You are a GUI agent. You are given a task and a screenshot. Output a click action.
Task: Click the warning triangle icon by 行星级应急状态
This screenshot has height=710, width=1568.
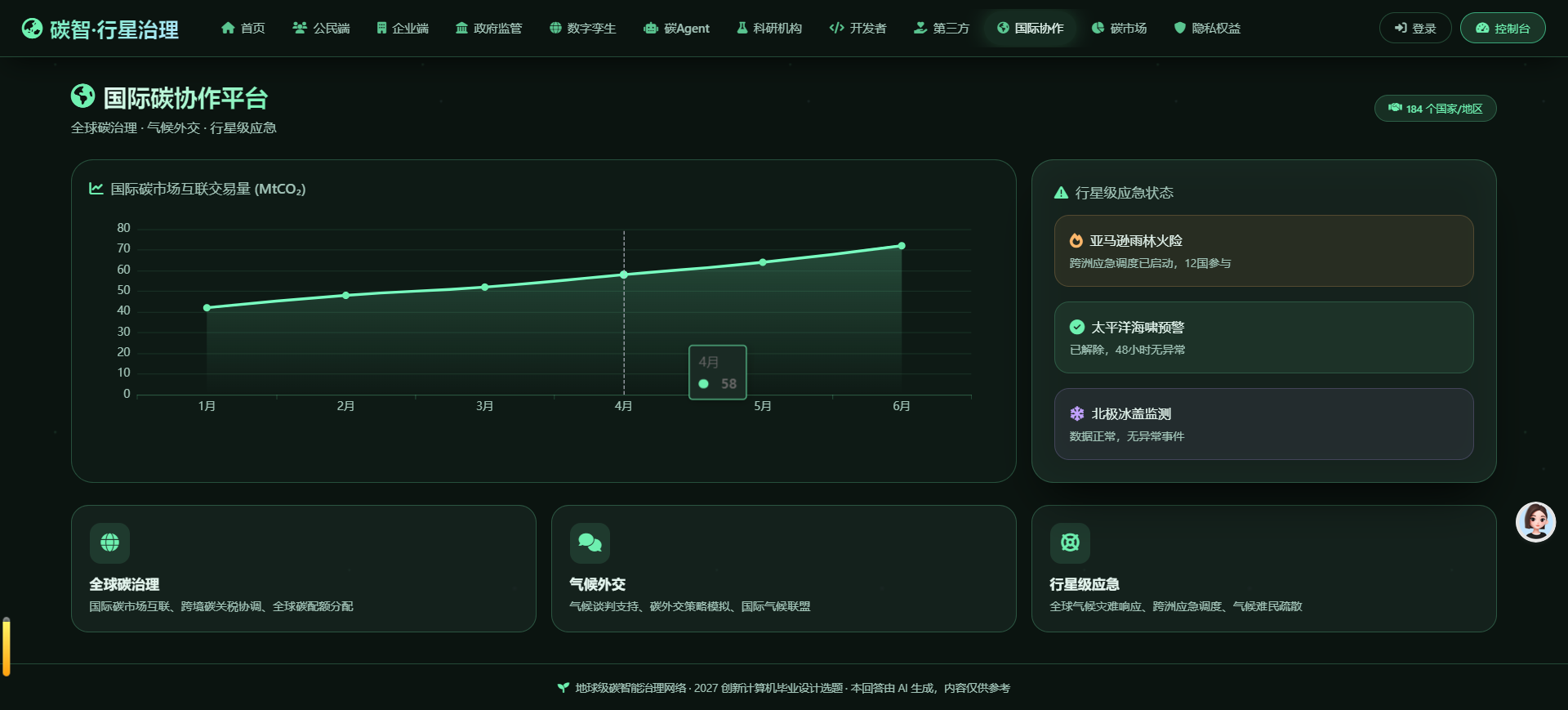[1061, 193]
